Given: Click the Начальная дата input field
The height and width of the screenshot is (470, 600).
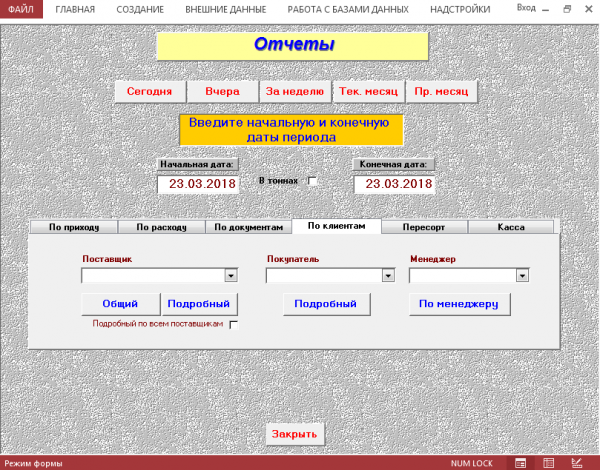Looking at the screenshot, I should (198, 184).
